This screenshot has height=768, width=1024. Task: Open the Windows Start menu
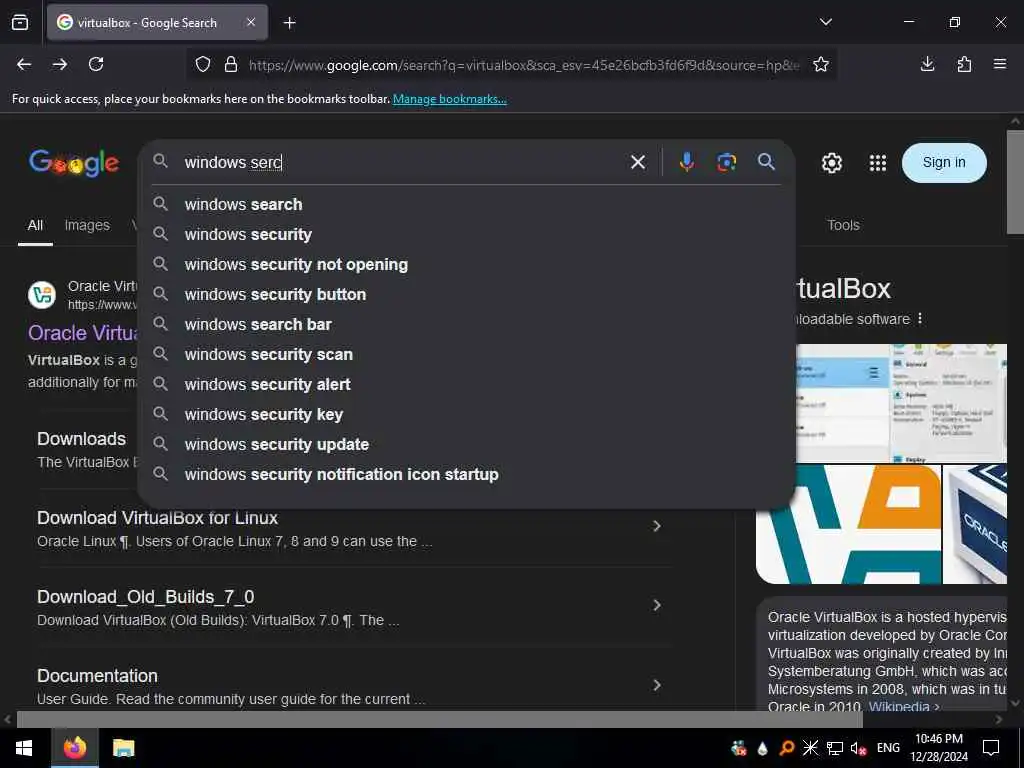coord(24,748)
